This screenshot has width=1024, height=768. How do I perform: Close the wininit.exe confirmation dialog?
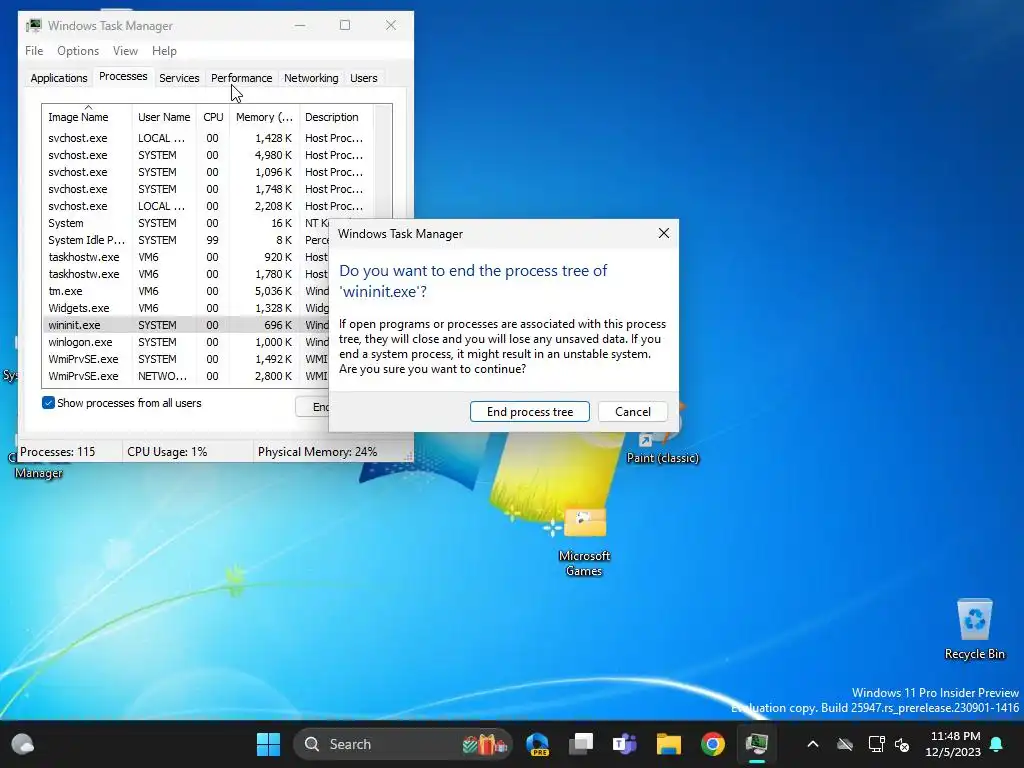pyautogui.click(x=664, y=233)
